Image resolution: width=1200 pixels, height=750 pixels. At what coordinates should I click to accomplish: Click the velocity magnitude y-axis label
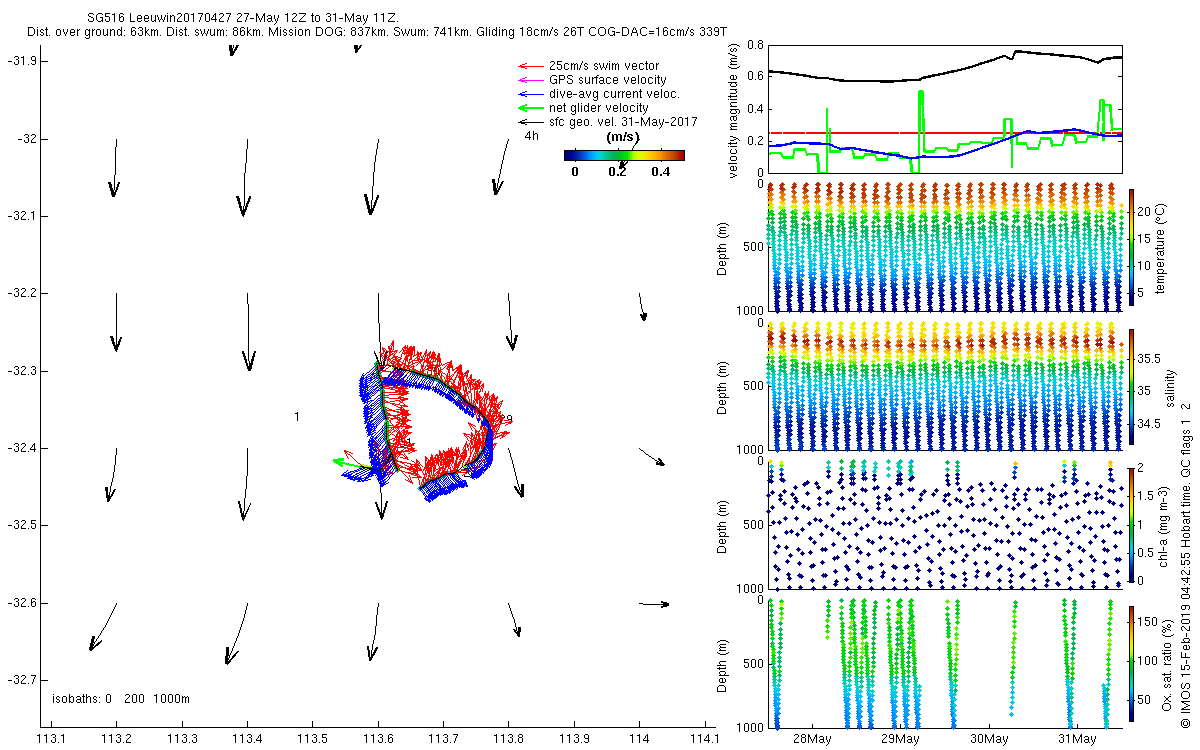(733, 110)
